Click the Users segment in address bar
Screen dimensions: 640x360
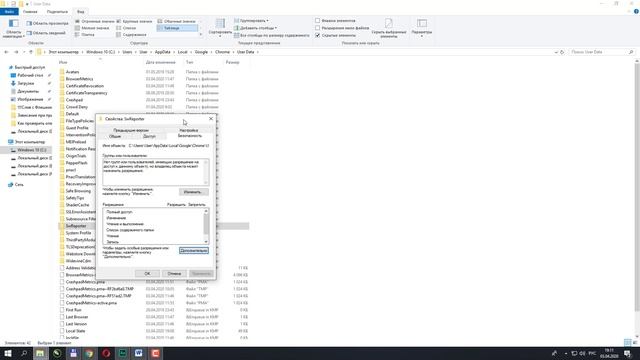127,52
